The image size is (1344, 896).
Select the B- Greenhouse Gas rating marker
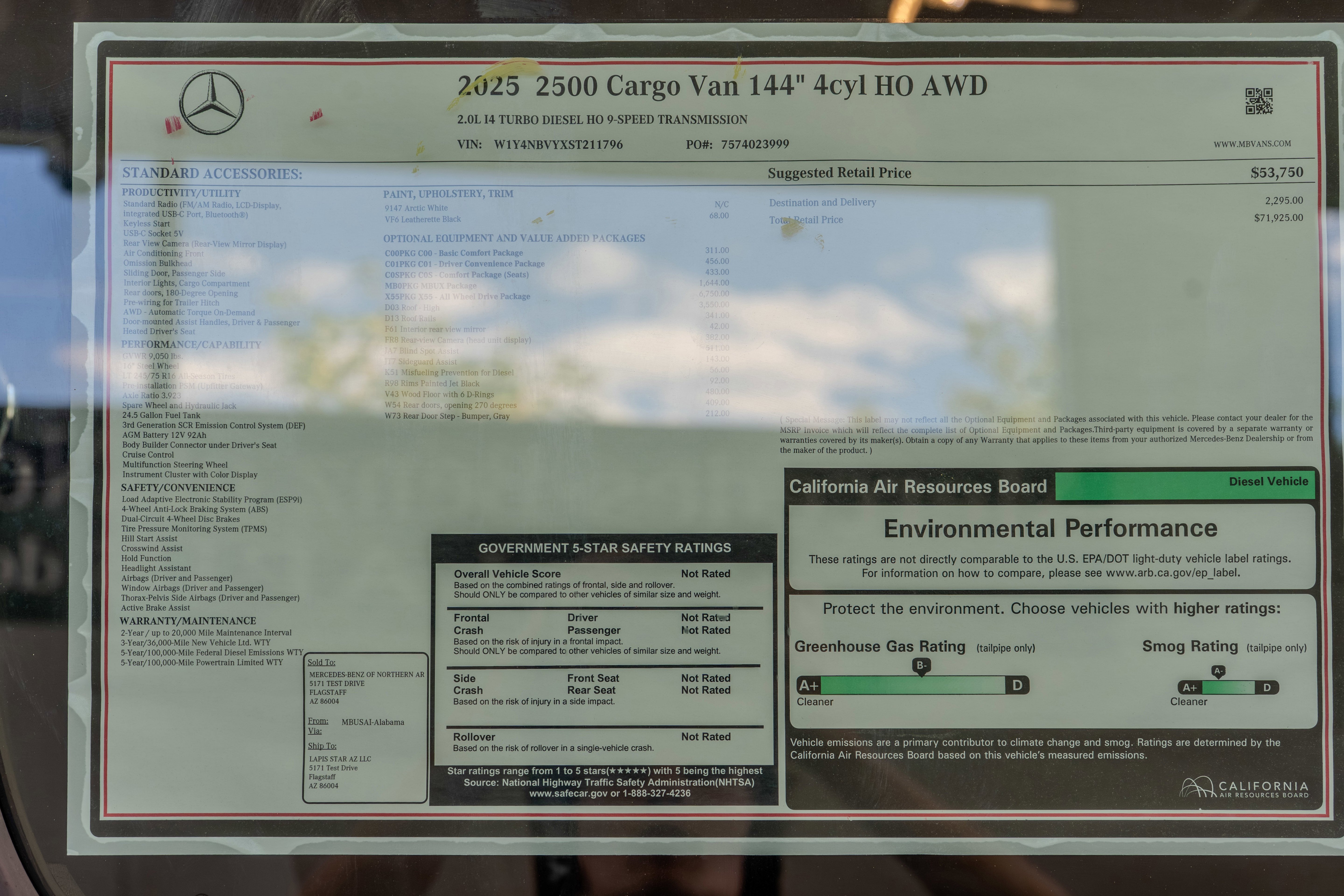point(921,666)
